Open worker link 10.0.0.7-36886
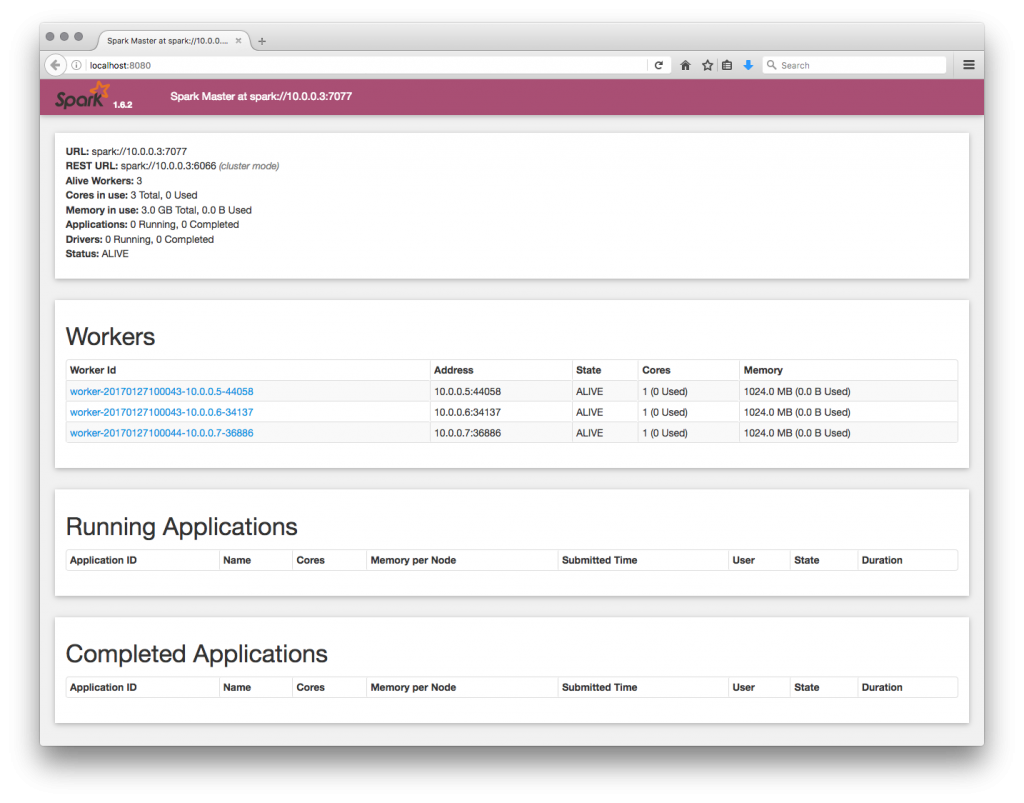 click(x=161, y=433)
